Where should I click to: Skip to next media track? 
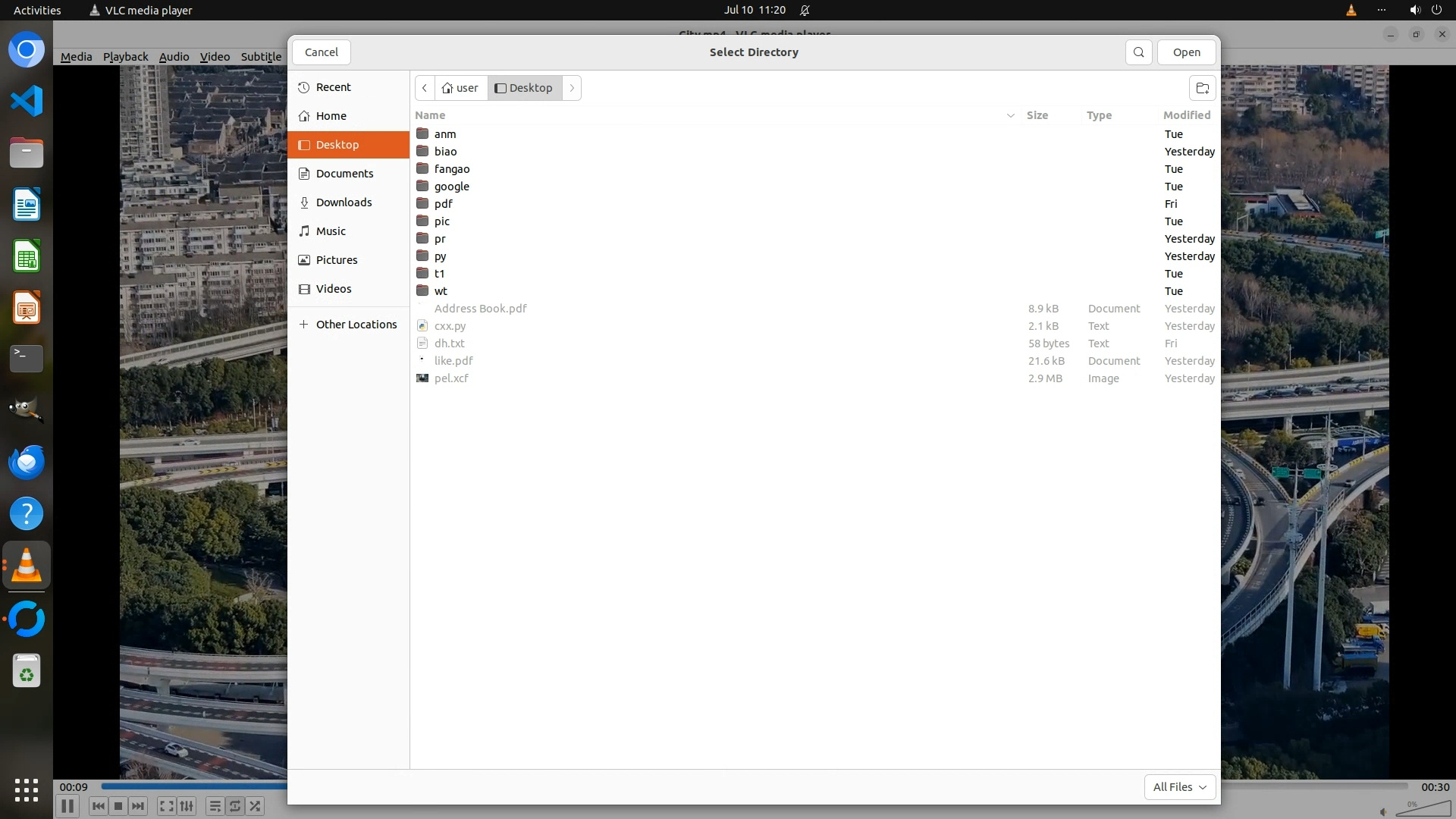tap(138, 806)
